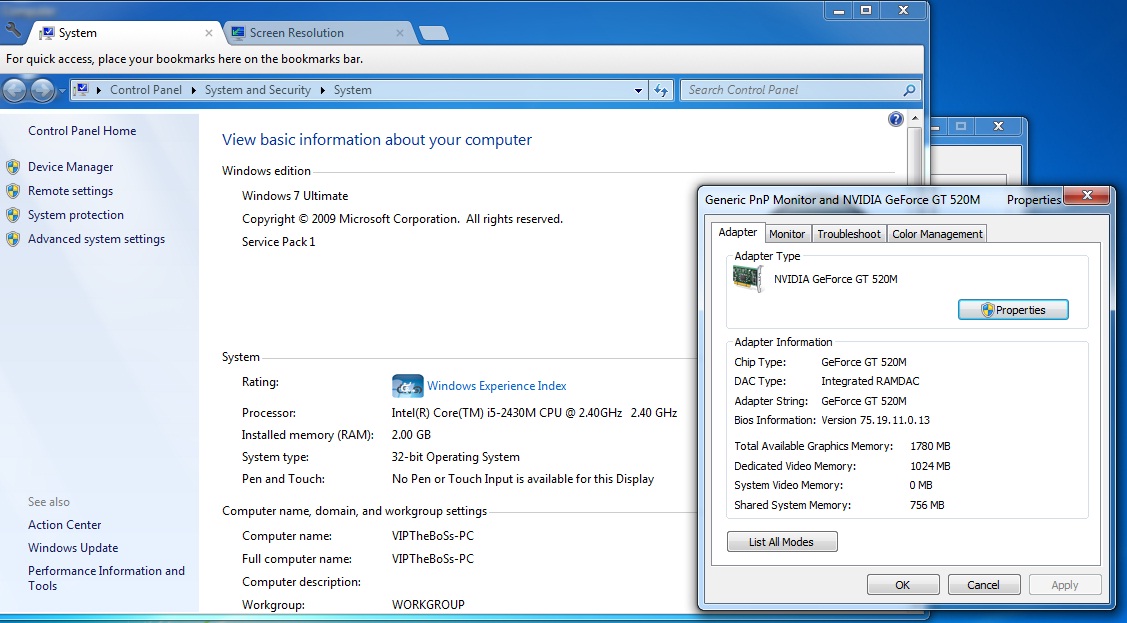
Task: Switch to the Monitor tab
Action: (x=787, y=234)
